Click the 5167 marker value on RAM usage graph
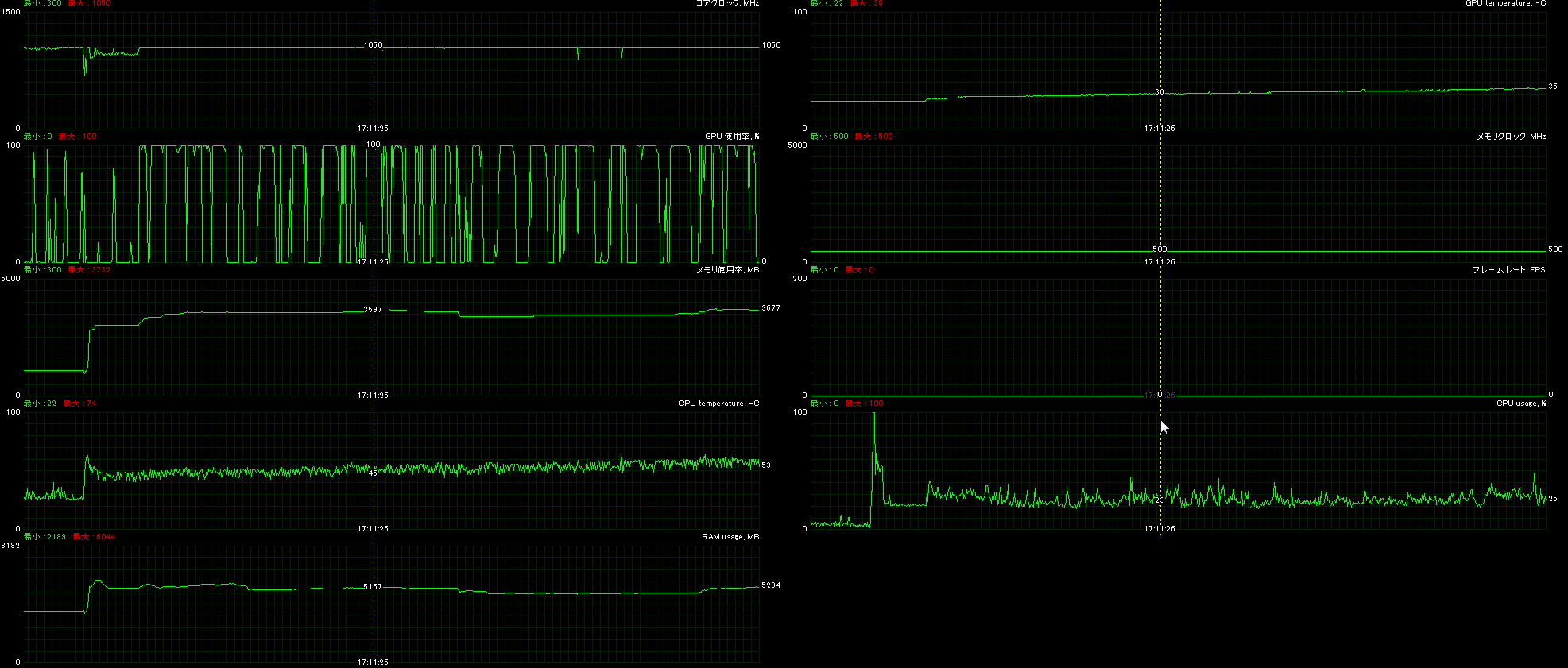The width and height of the screenshot is (1568, 668). (x=373, y=587)
